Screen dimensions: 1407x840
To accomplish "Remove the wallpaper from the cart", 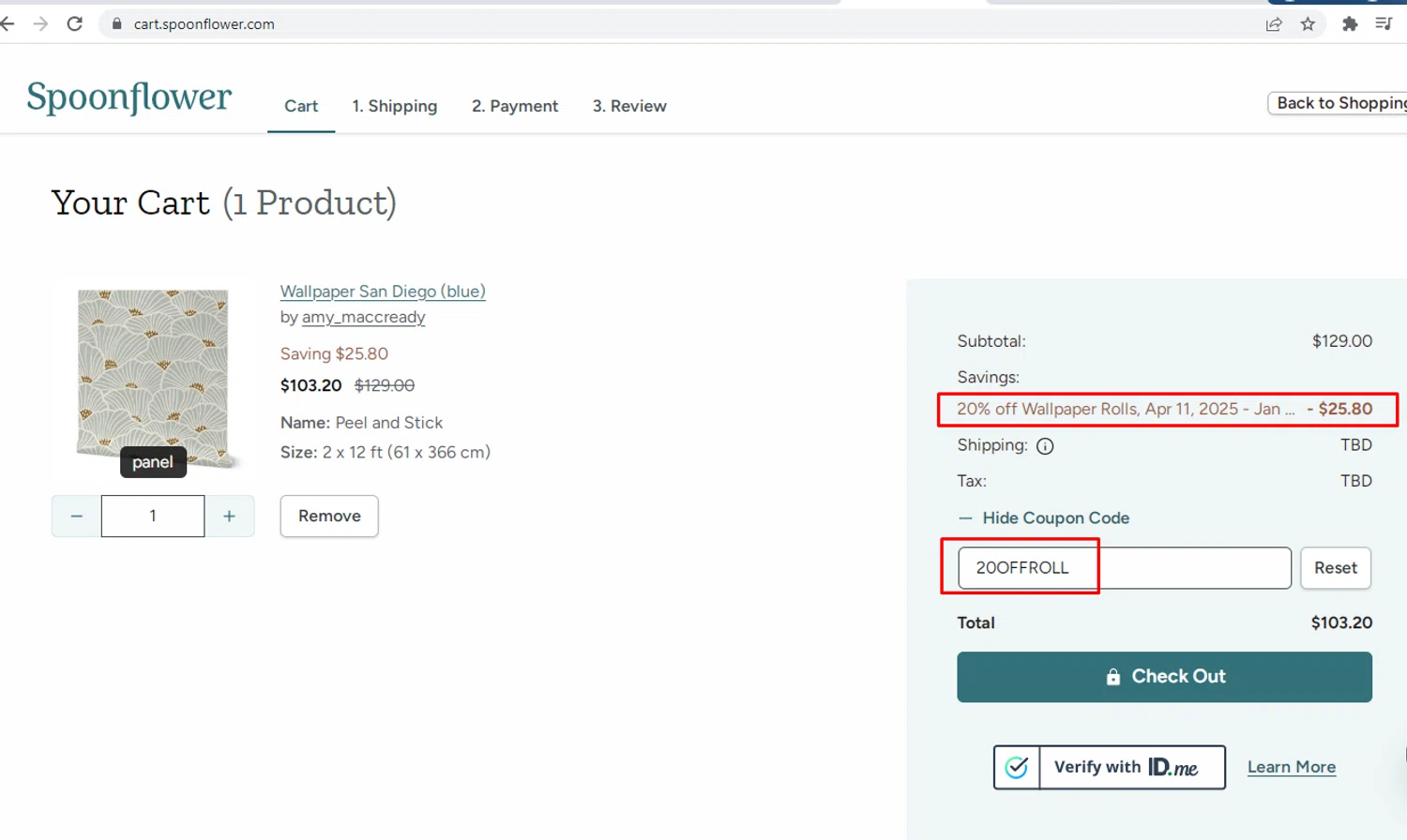I will [x=329, y=517].
